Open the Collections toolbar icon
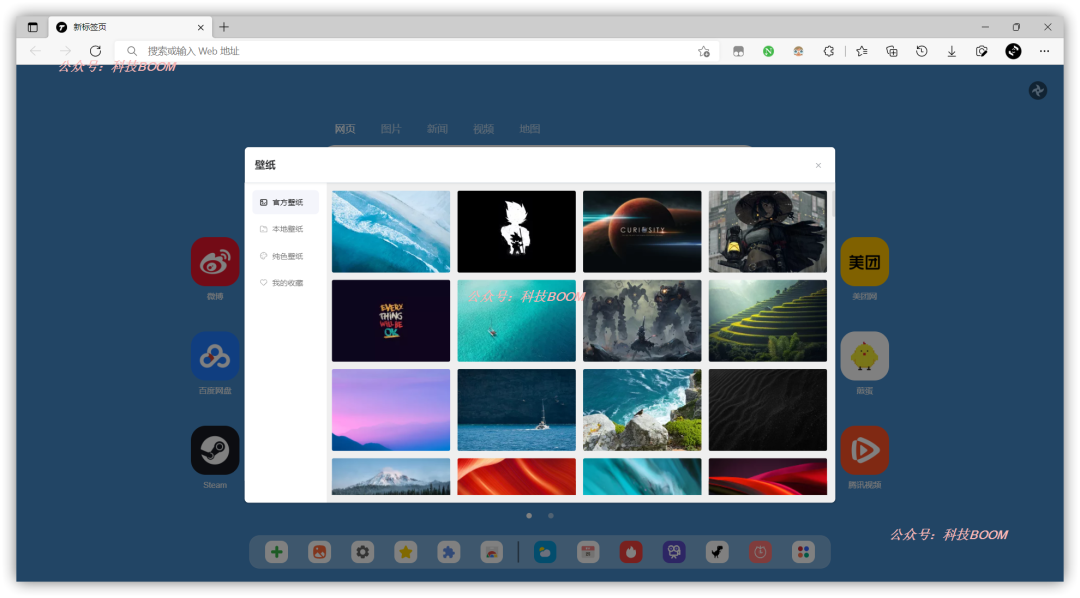Image resolution: width=1080 pixels, height=598 pixels. tap(892, 51)
